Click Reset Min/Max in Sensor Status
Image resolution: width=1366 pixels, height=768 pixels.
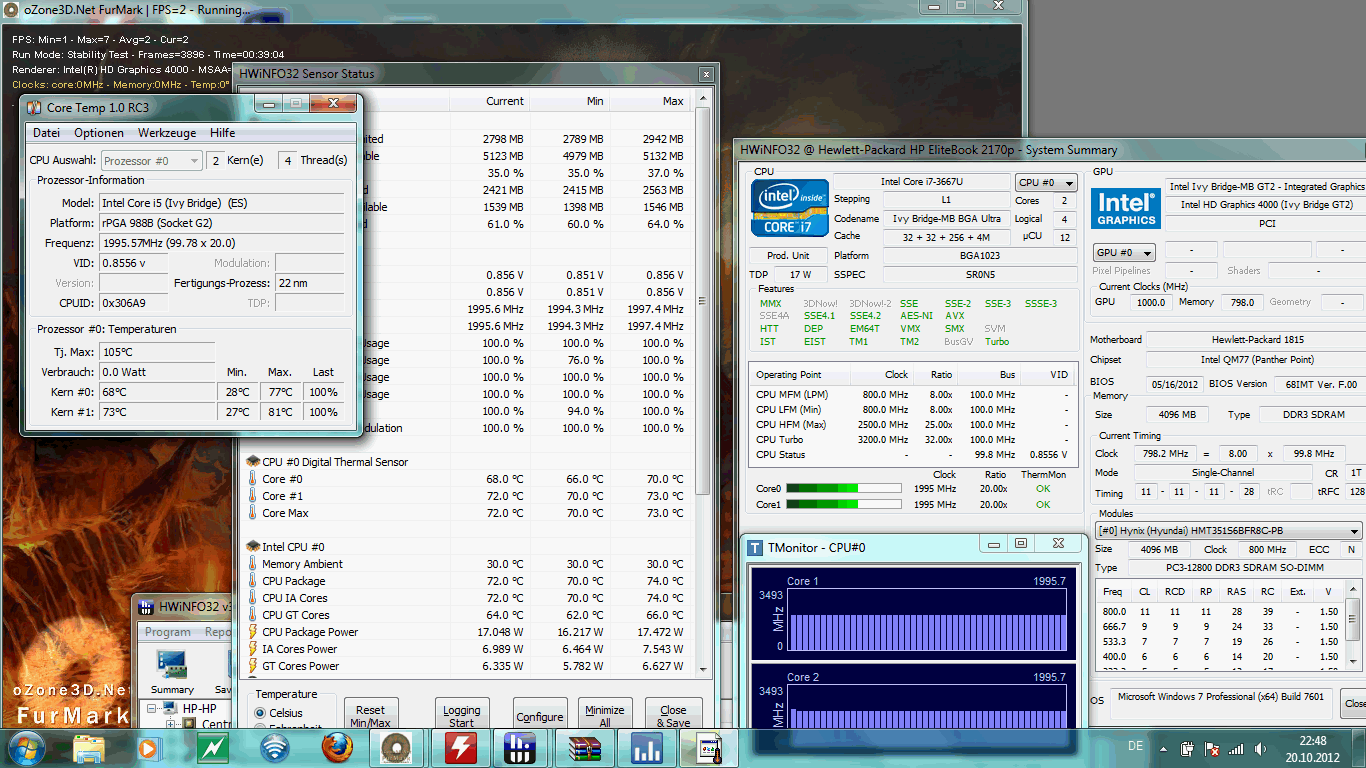pyautogui.click(x=371, y=715)
